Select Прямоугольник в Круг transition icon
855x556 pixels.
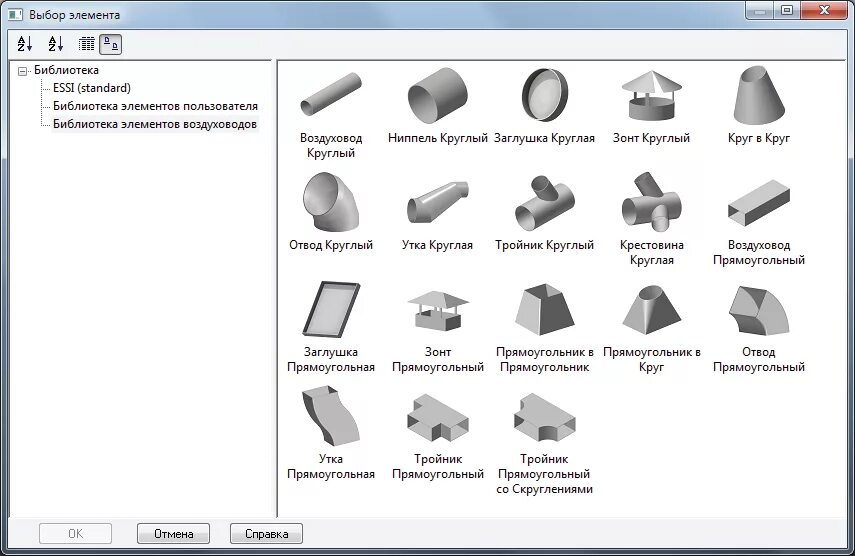[651, 309]
